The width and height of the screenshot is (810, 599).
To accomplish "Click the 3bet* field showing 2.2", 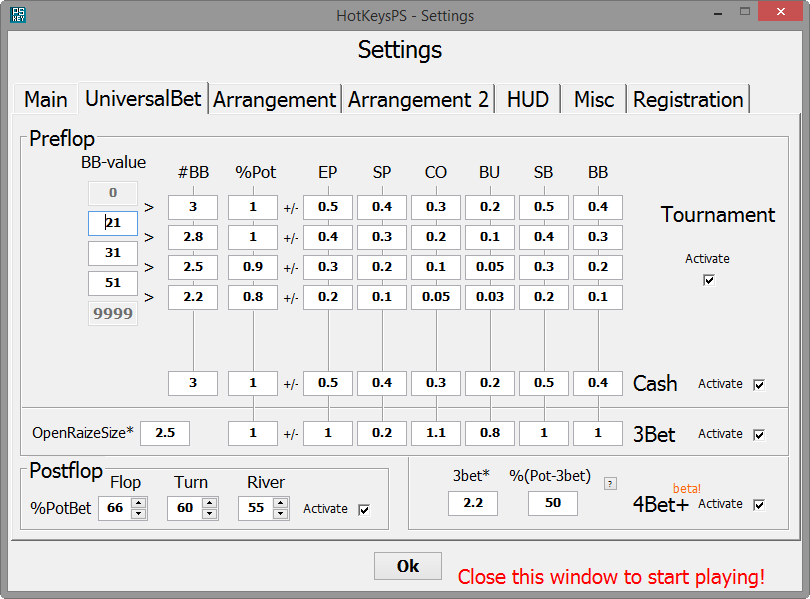I will click(473, 503).
